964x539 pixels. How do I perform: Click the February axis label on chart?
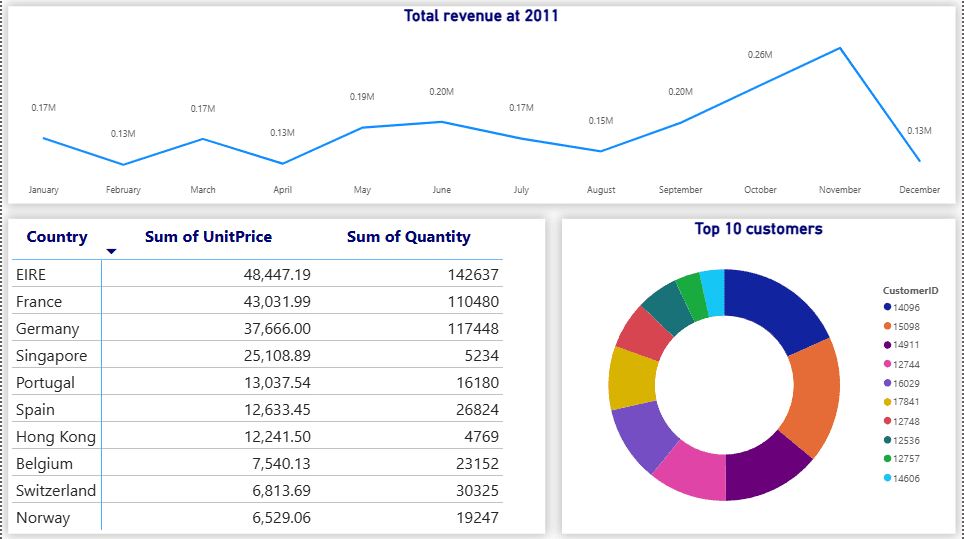pos(123,190)
